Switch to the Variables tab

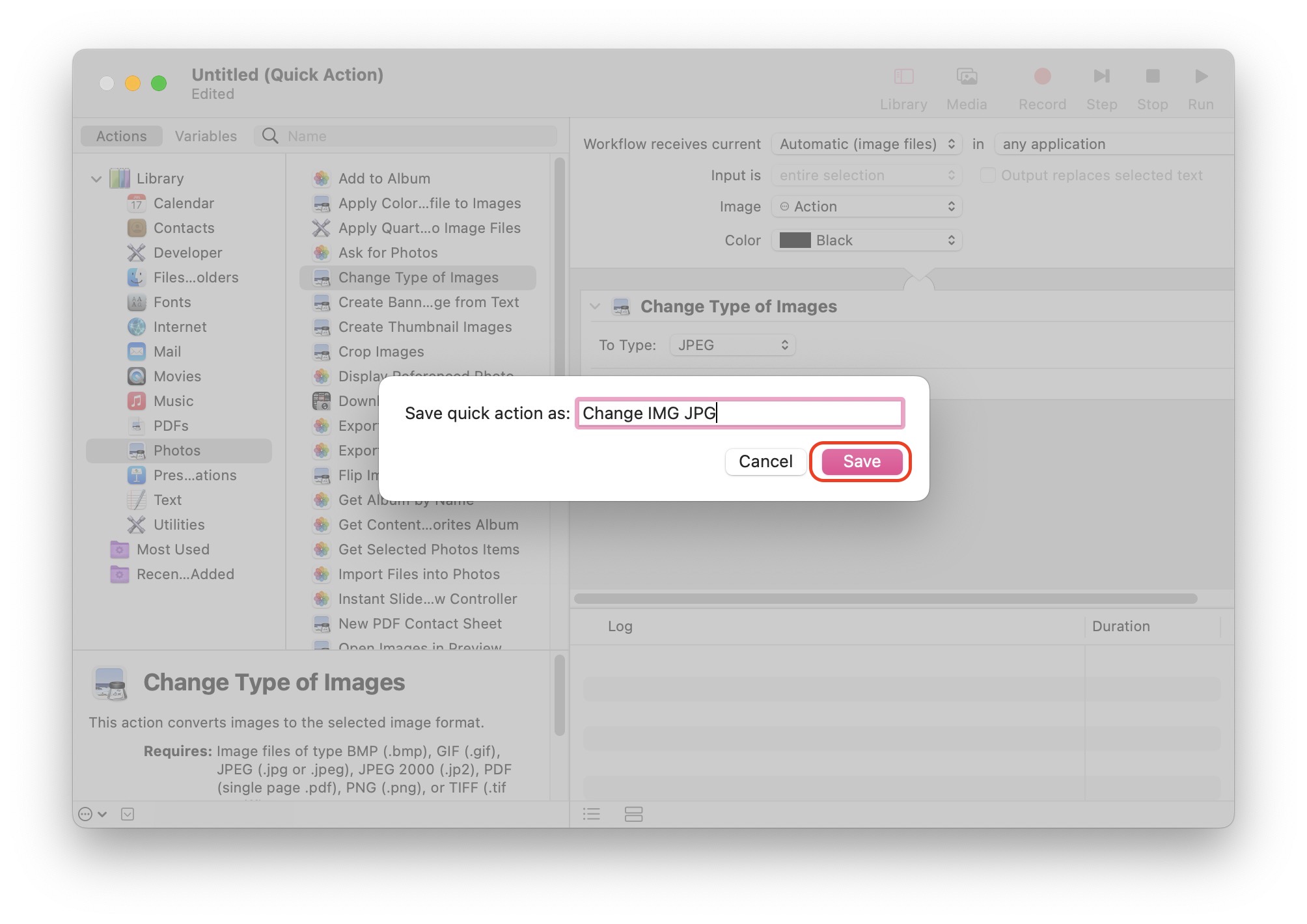click(x=206, y=136)
